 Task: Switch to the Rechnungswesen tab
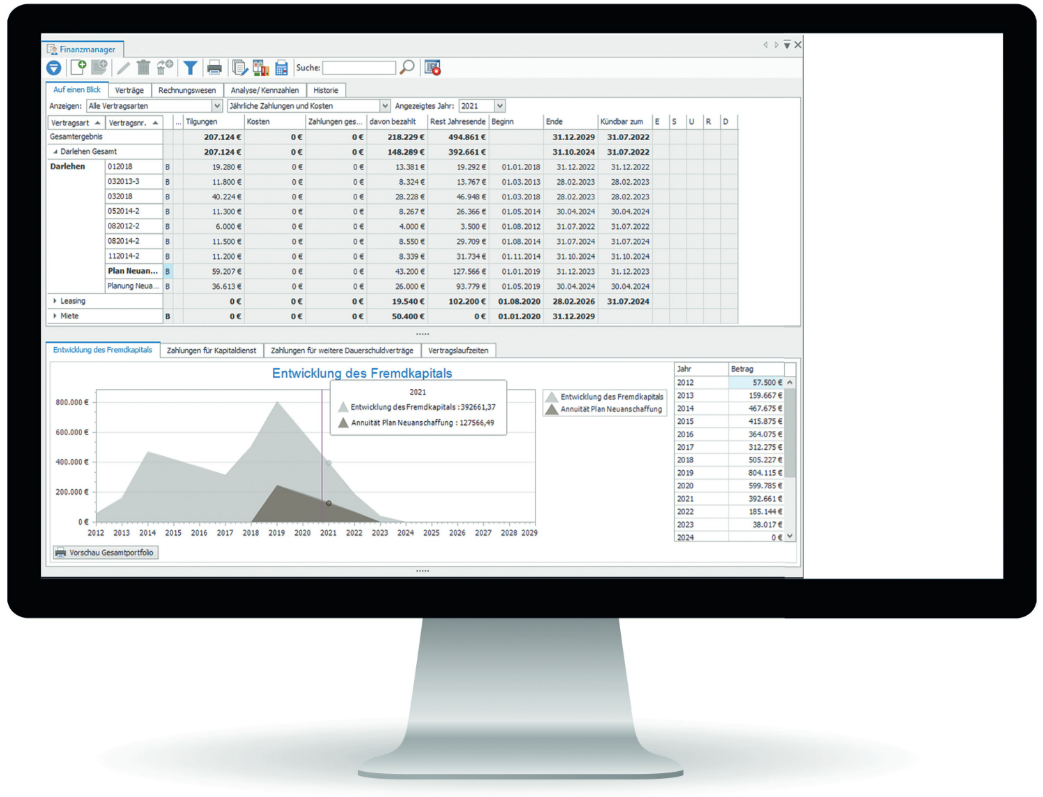(187, 90)
